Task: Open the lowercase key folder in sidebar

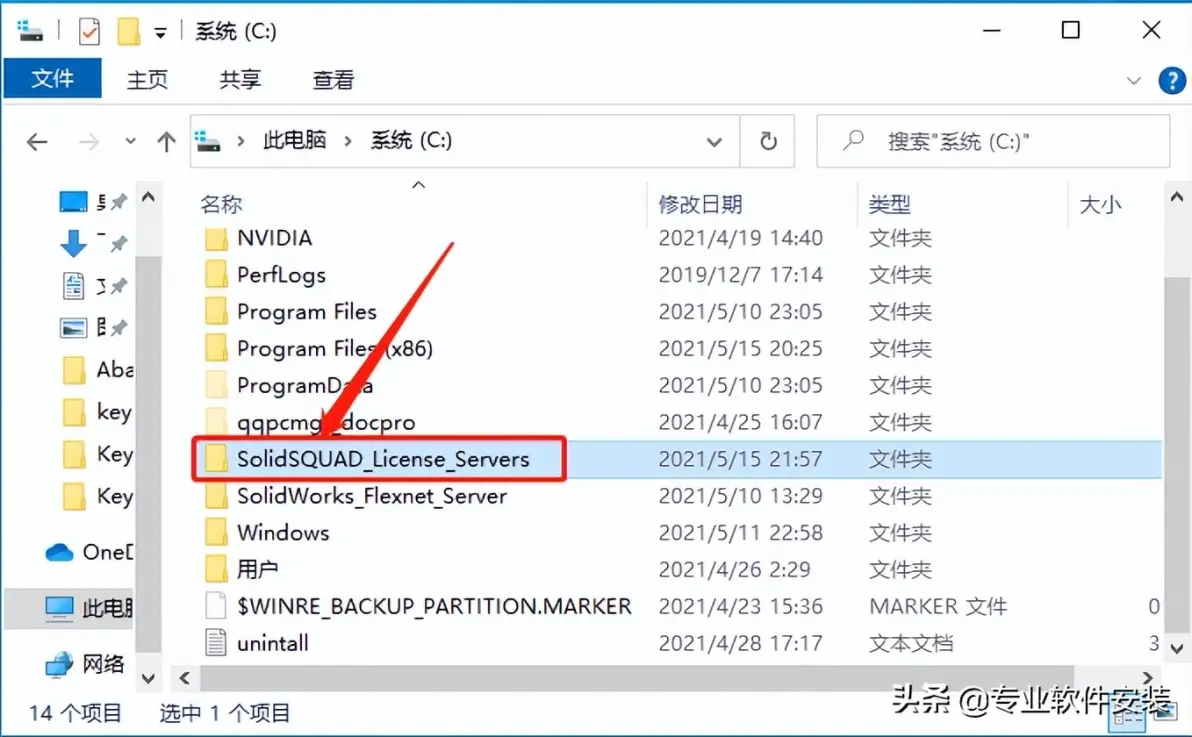Action: pos(97,412)
